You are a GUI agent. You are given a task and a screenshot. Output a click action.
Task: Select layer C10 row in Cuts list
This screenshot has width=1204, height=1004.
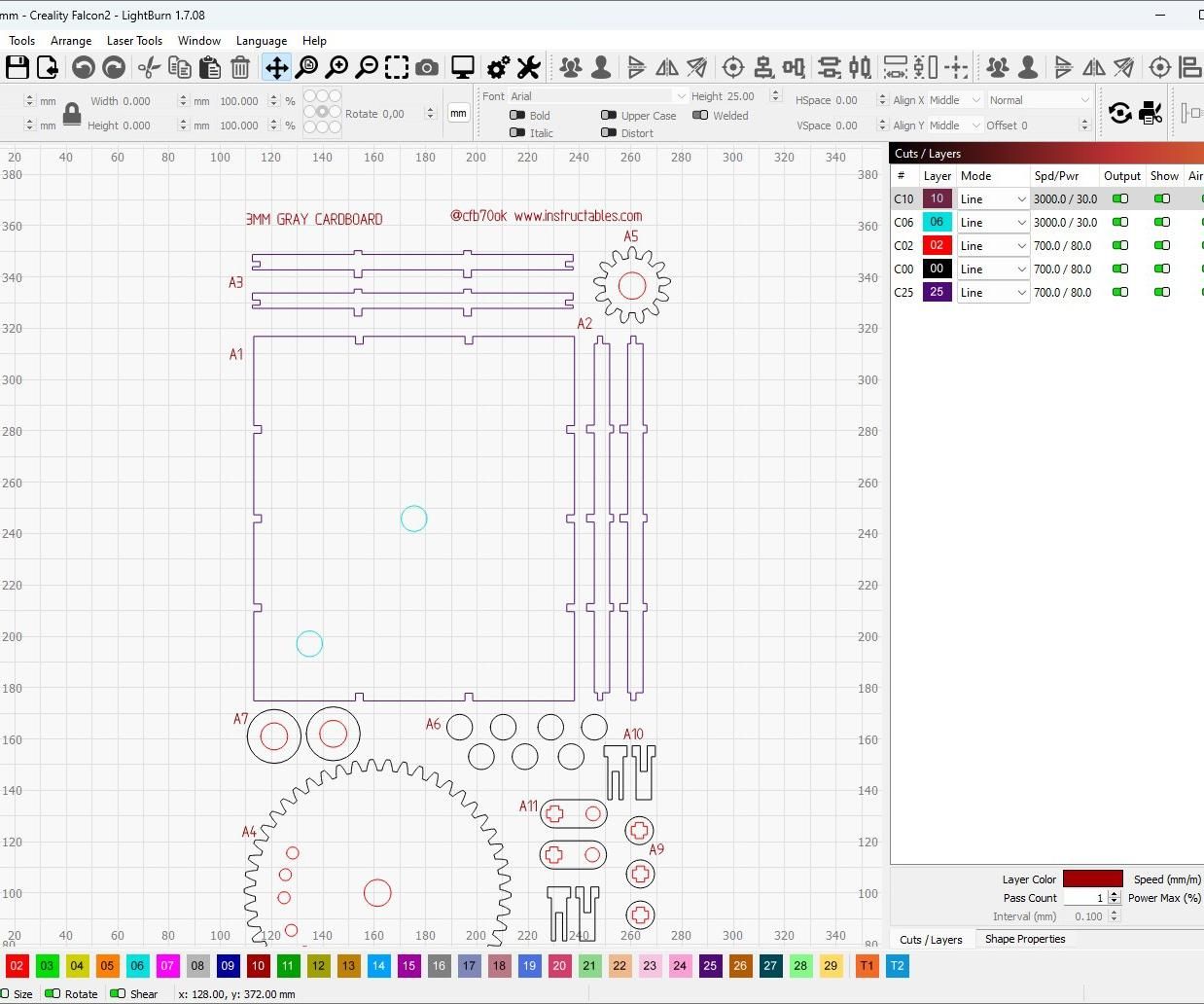click(x=1047, y=198)
